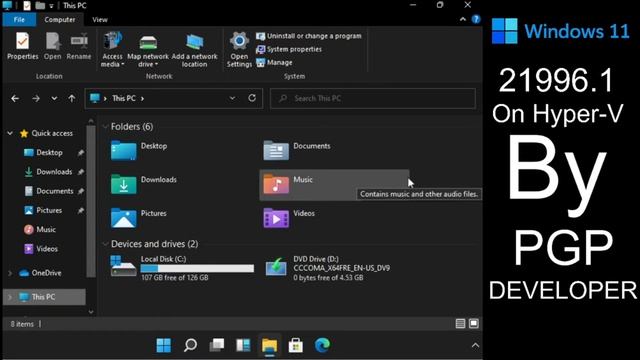Open the address bar history dropdown
Viewport: 640px width, 360px height.
point(232,98)
